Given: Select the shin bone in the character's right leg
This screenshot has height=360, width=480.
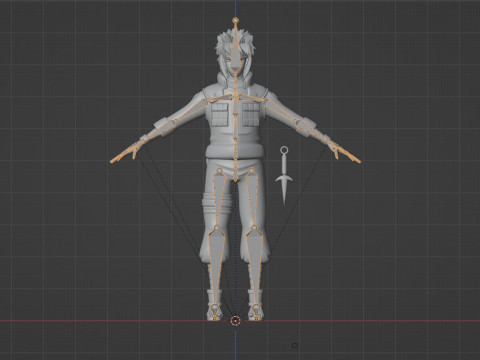Looking at the screenshot, I should [x=215, y=267].
